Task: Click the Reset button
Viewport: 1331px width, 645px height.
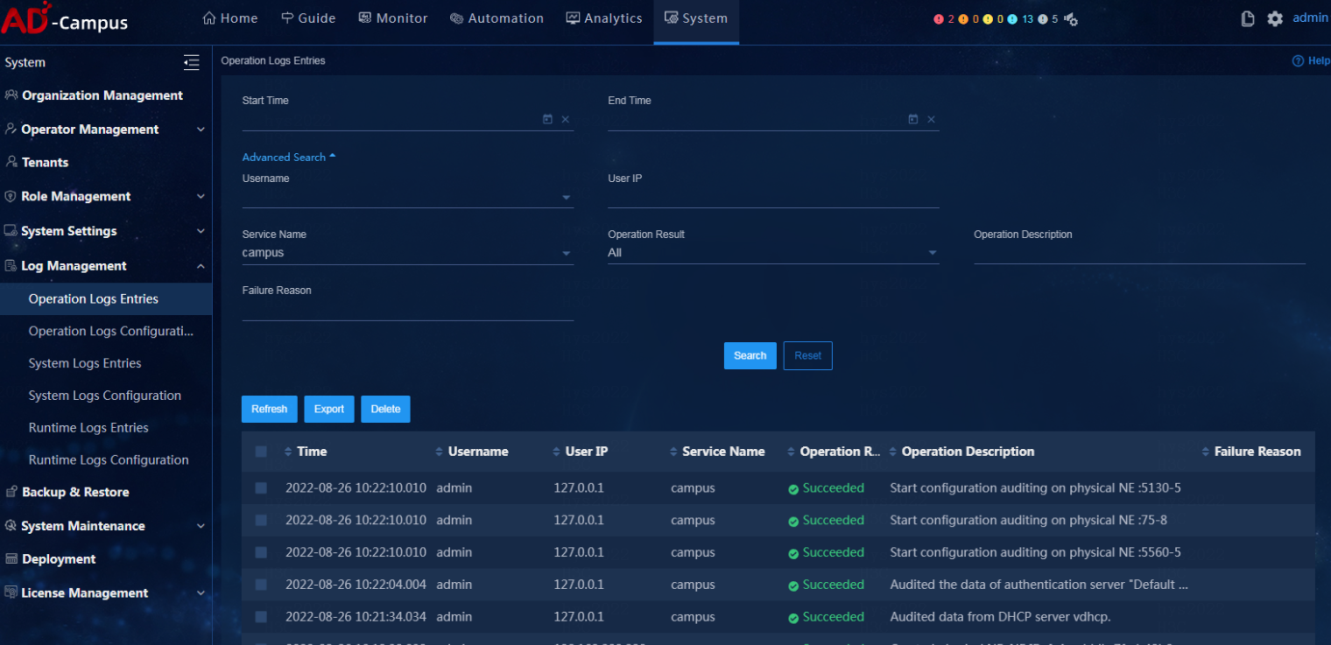Action: (x=808, y=356)
